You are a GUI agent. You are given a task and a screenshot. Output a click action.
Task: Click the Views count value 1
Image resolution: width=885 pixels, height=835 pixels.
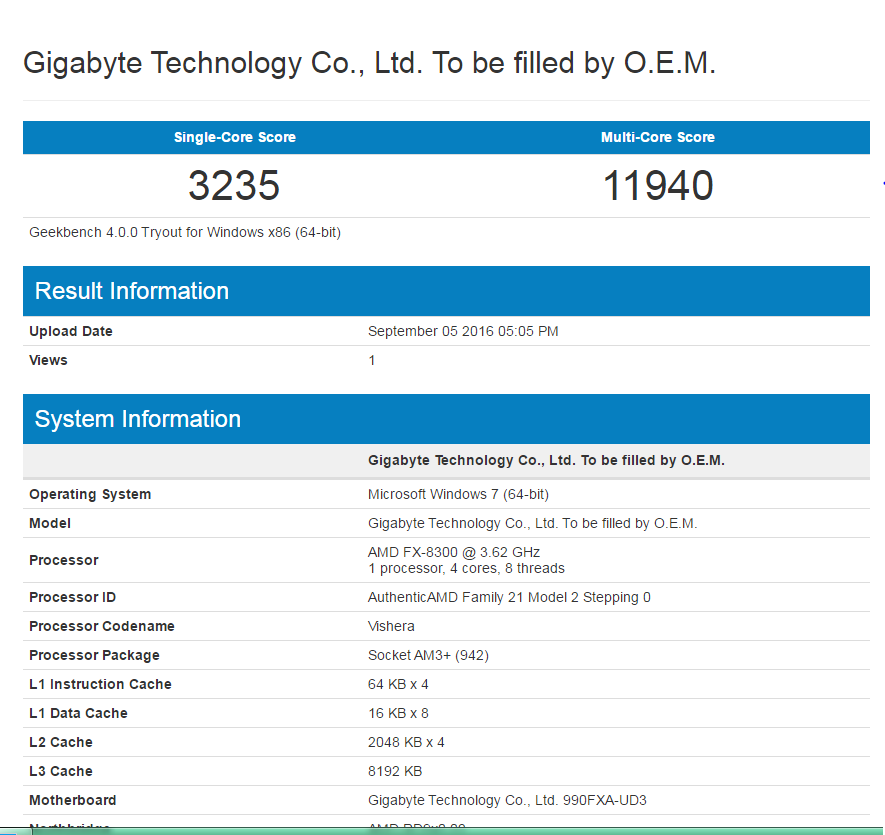coord(371,360)
